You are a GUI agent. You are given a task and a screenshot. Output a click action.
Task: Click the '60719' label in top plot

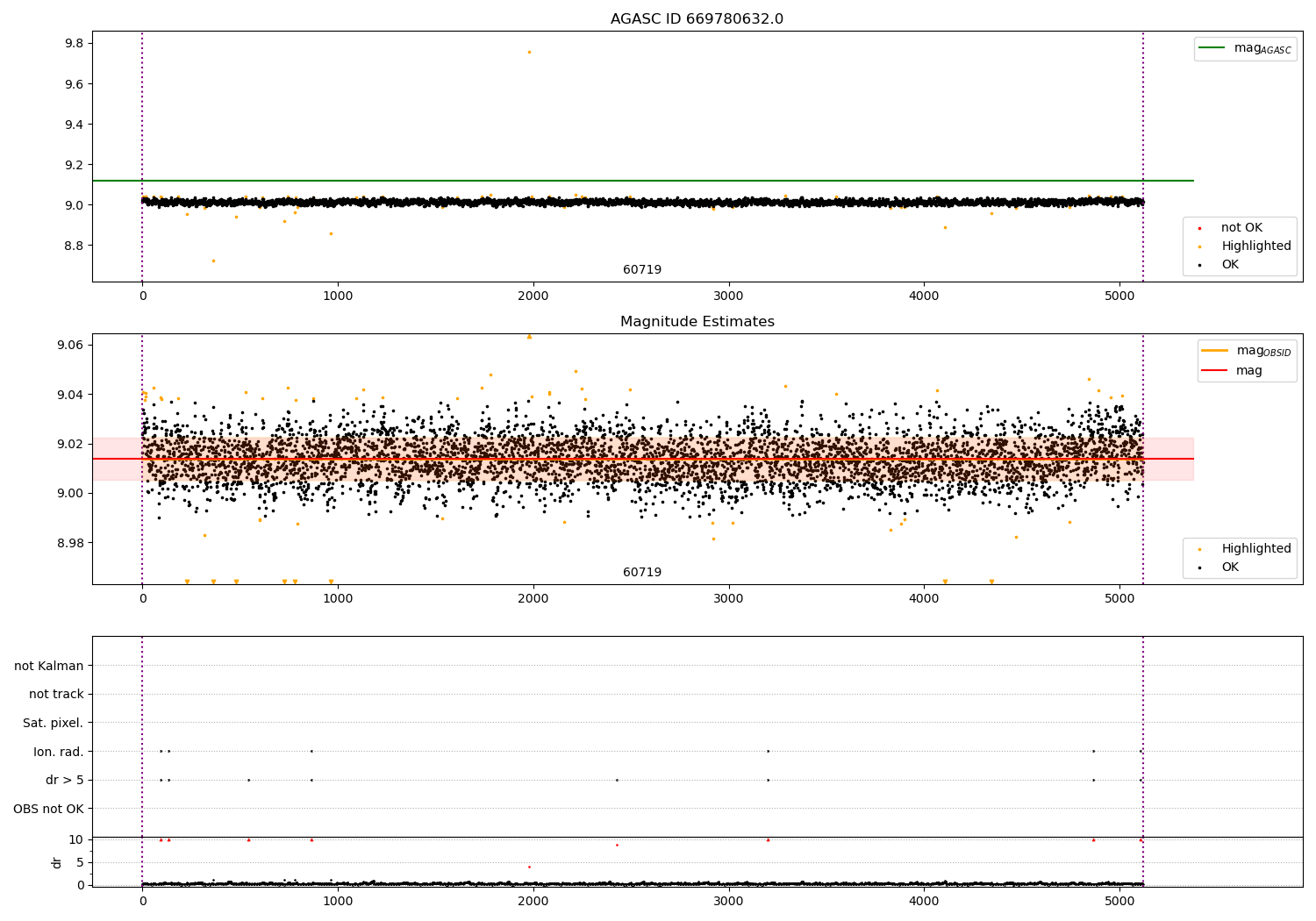click(642, 270)
